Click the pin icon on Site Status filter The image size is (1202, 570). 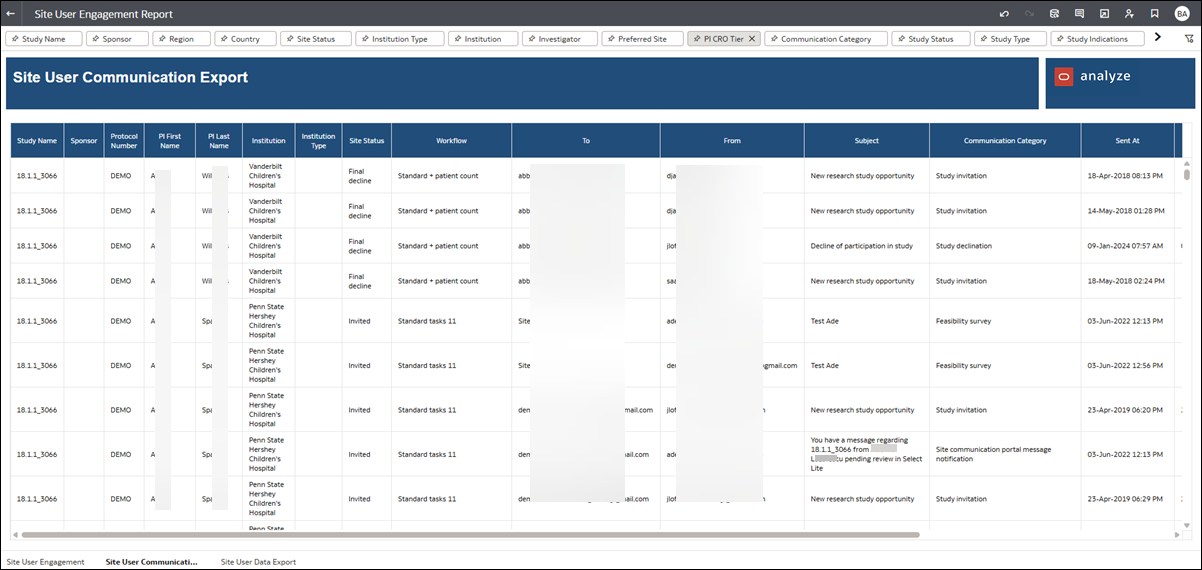[x=289, y=39]
